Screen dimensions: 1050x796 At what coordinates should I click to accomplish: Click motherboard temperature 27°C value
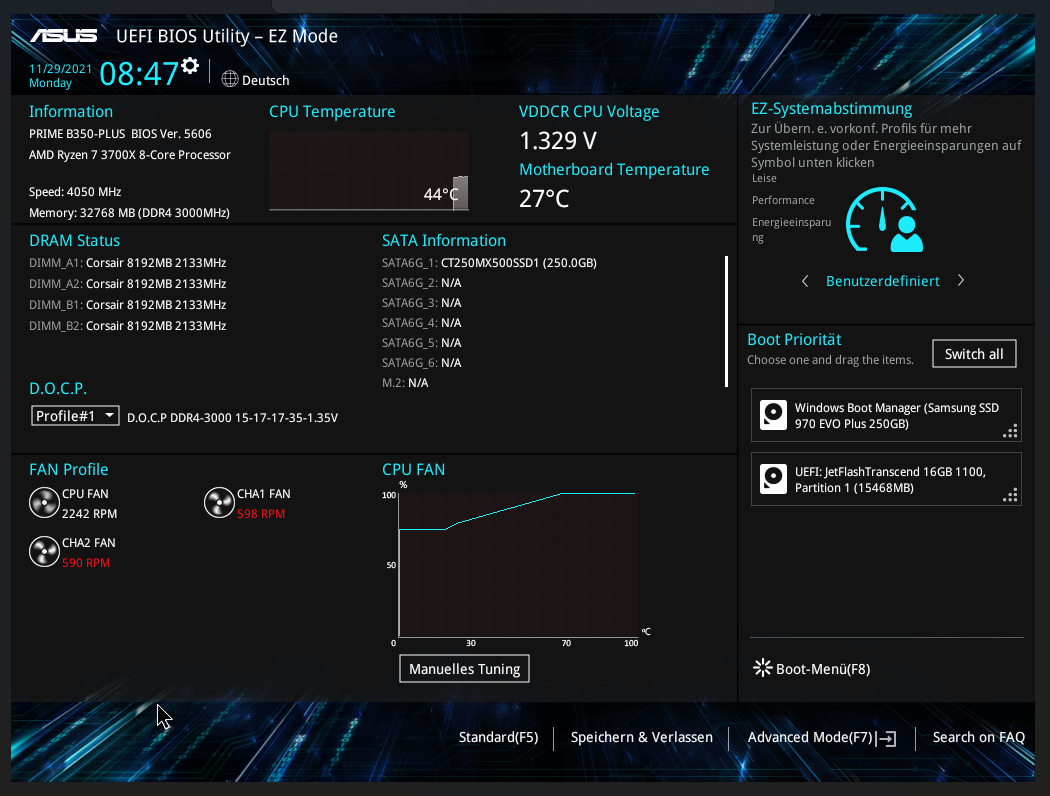click(544, 198)
